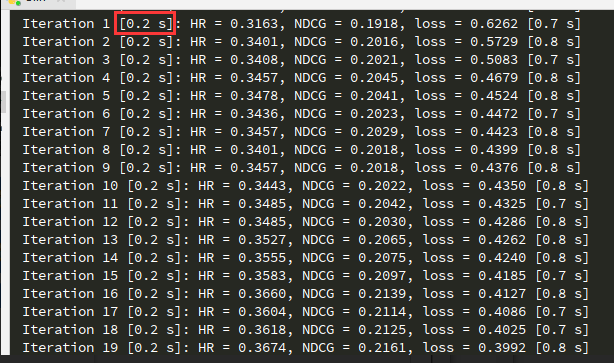Image resolution: width=614 pixels, height=363 pixels.
Task: Click the loss value 0.4325
Action: pyautogui.click(x=502, y=204)
